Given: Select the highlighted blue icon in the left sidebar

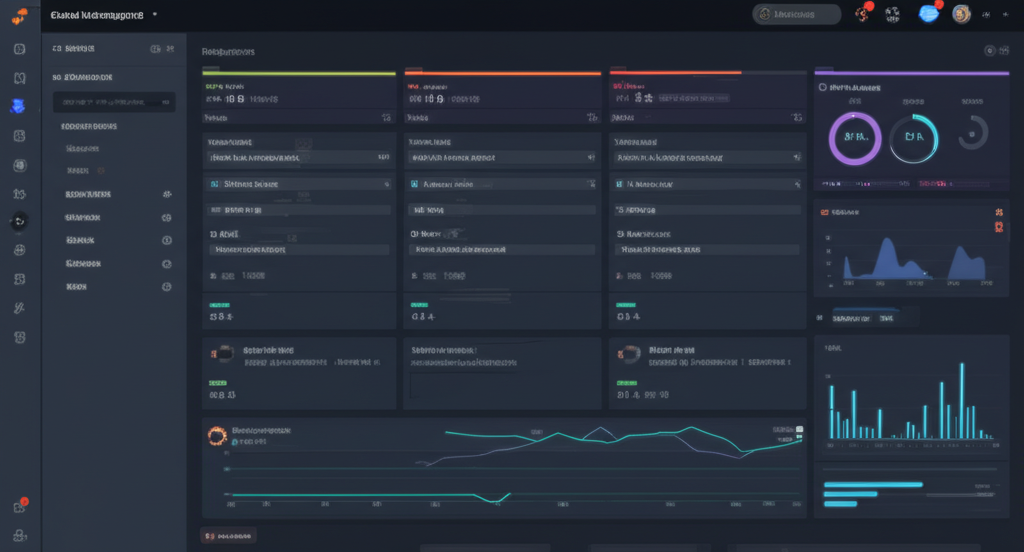Looking at the screenshot, I should [x=19, y=106].
